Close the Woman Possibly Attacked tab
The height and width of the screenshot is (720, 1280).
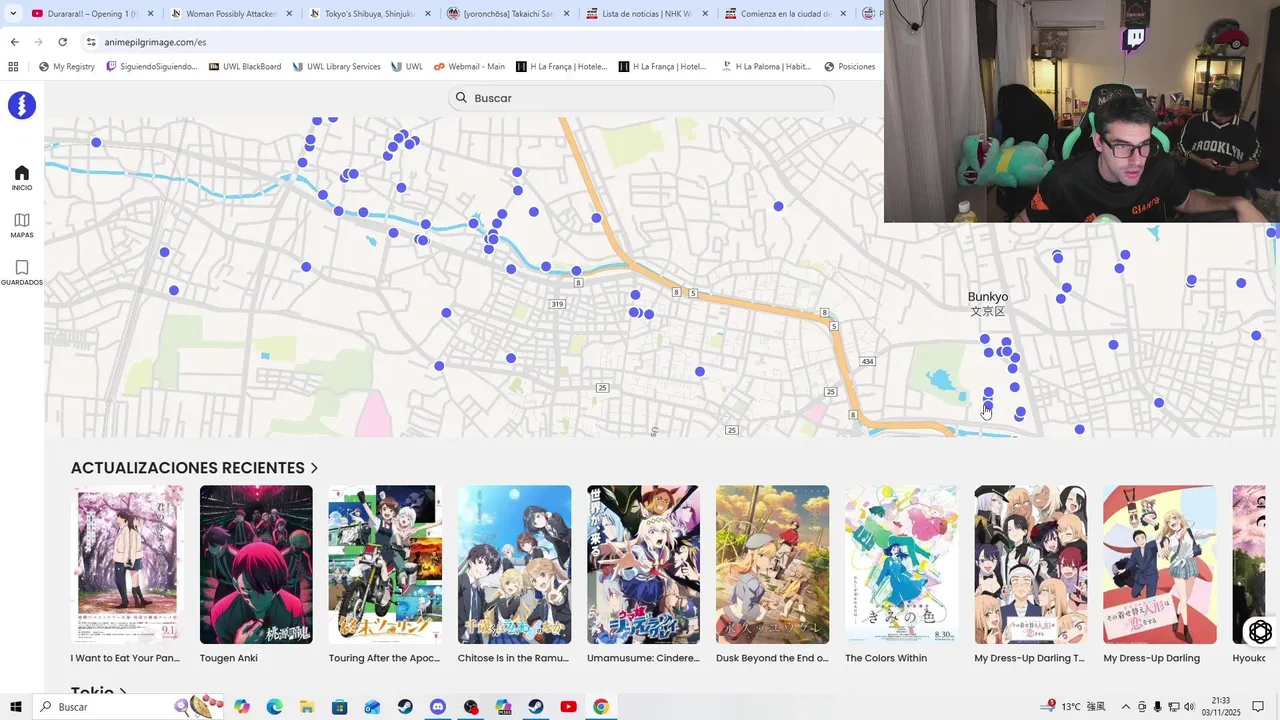[x=289, y=14]
